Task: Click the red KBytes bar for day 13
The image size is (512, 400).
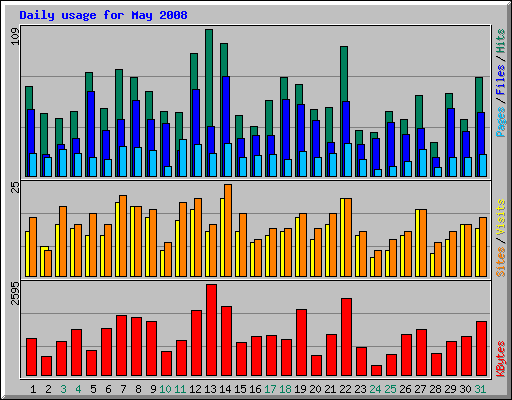Action: click(211, 330)
